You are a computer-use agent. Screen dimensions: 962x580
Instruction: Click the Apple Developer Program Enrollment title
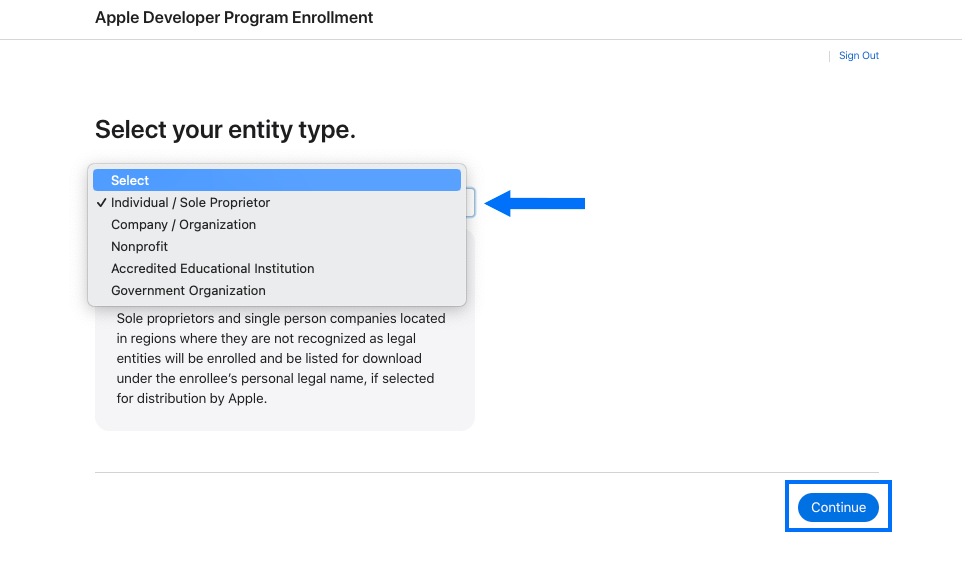click(234, 17)
